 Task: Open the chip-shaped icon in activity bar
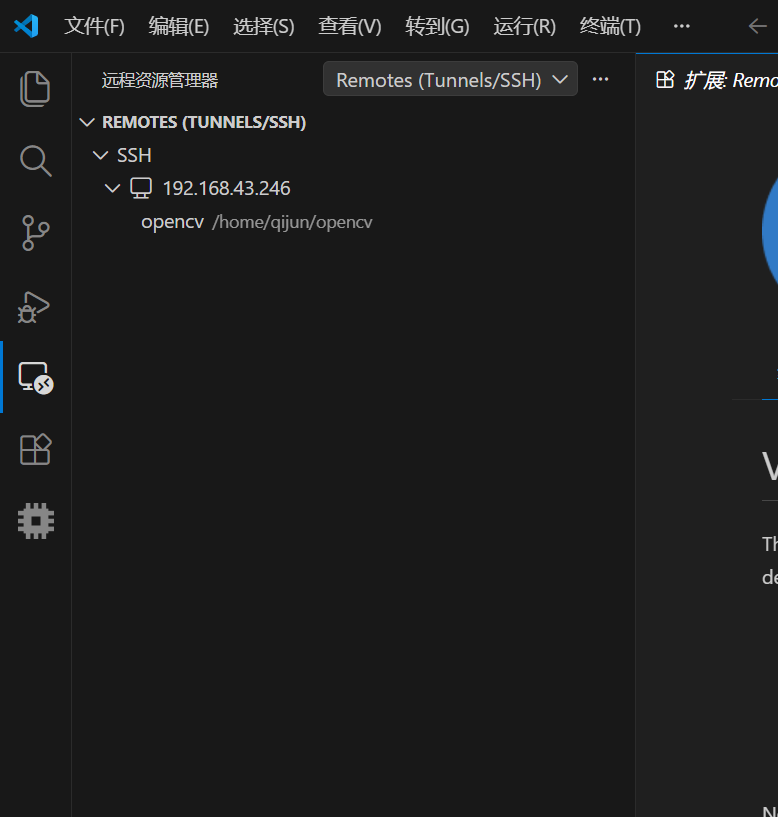pyautogui.click(x=35, y=521)
